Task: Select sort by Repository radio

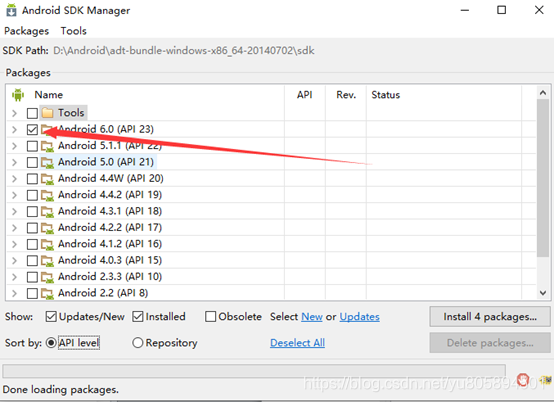Action: click(x=137, y=343)
